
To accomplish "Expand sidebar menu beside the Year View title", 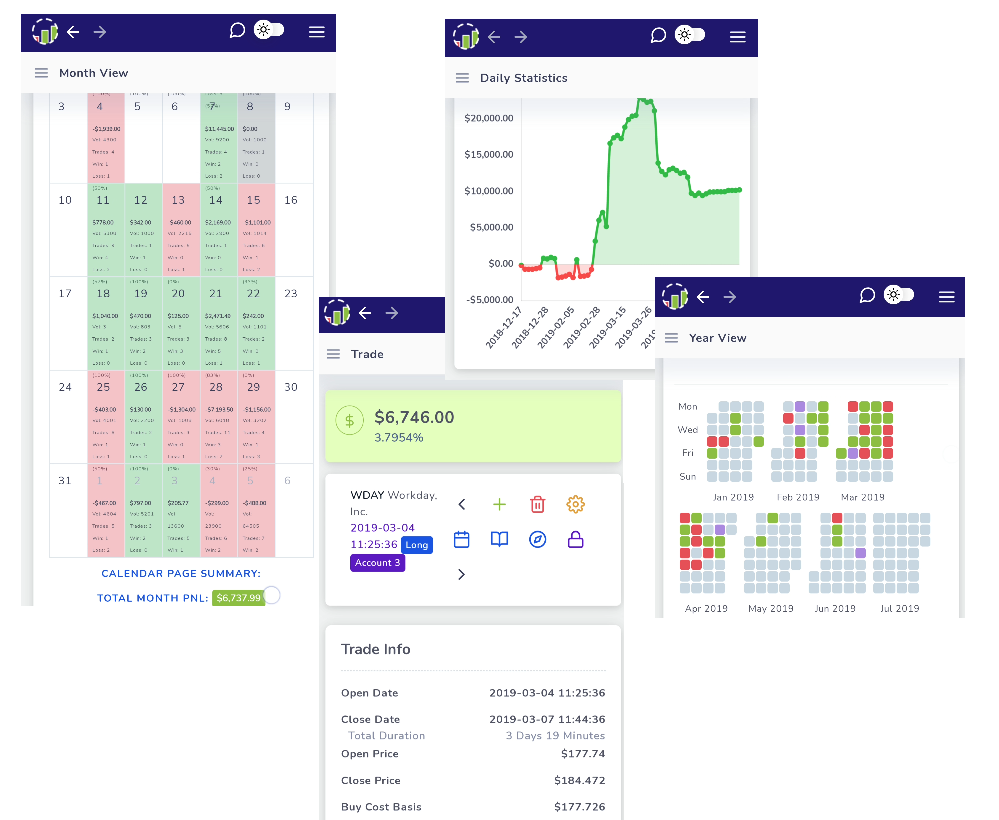I will (x=672, y=338).
